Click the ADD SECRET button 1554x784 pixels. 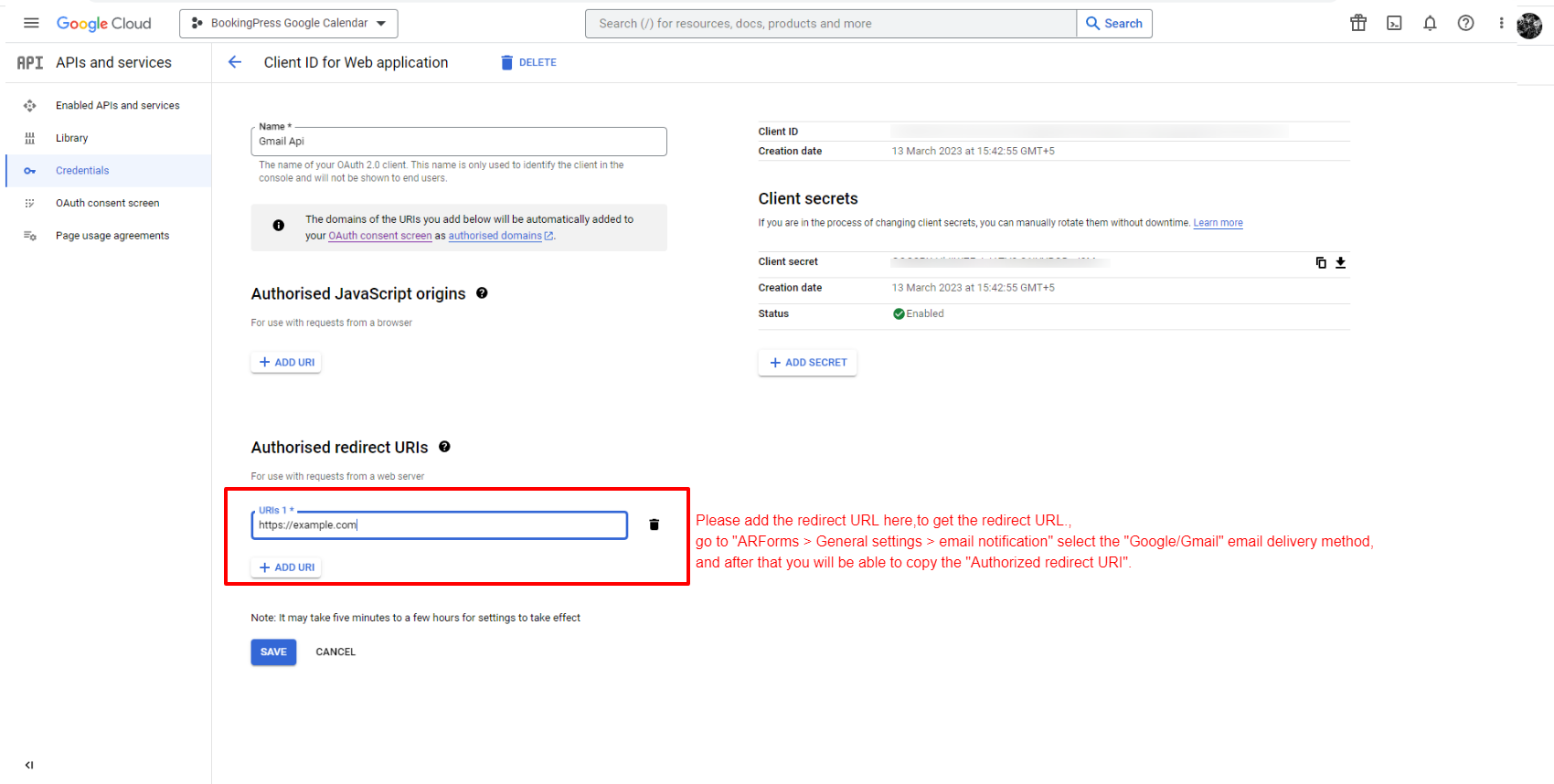point(807,363)
